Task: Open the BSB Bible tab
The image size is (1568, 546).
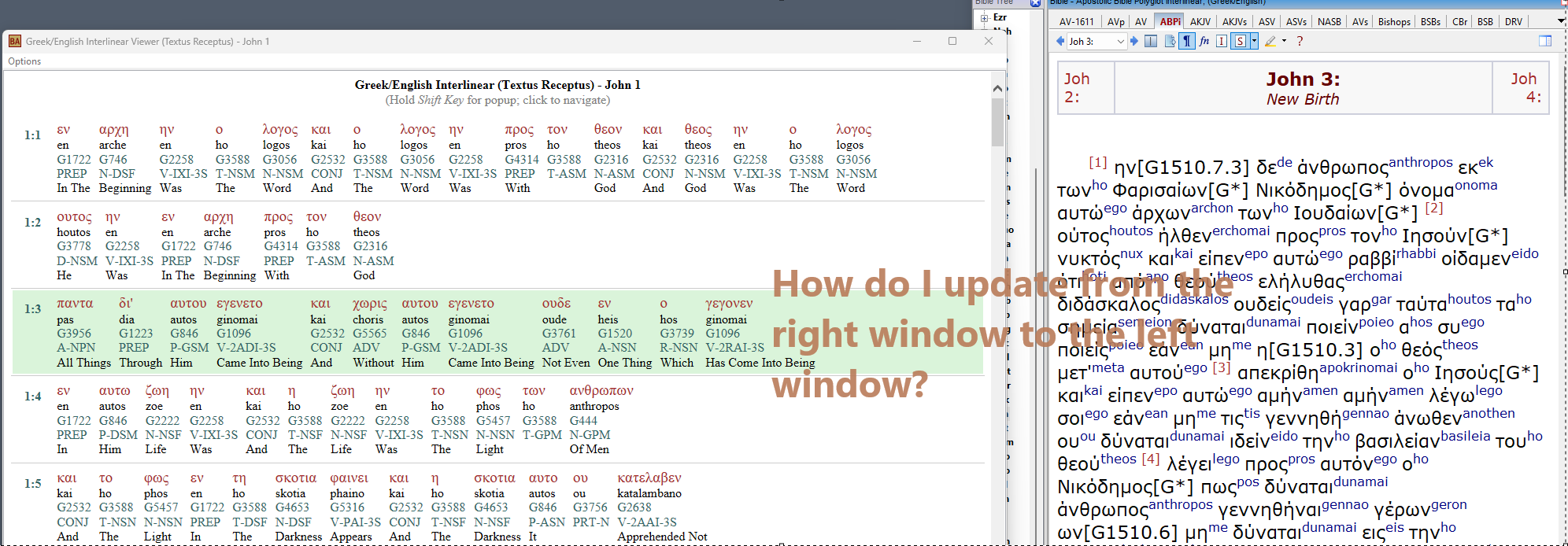Action: pyautogui.click(x=1485, y=21)
